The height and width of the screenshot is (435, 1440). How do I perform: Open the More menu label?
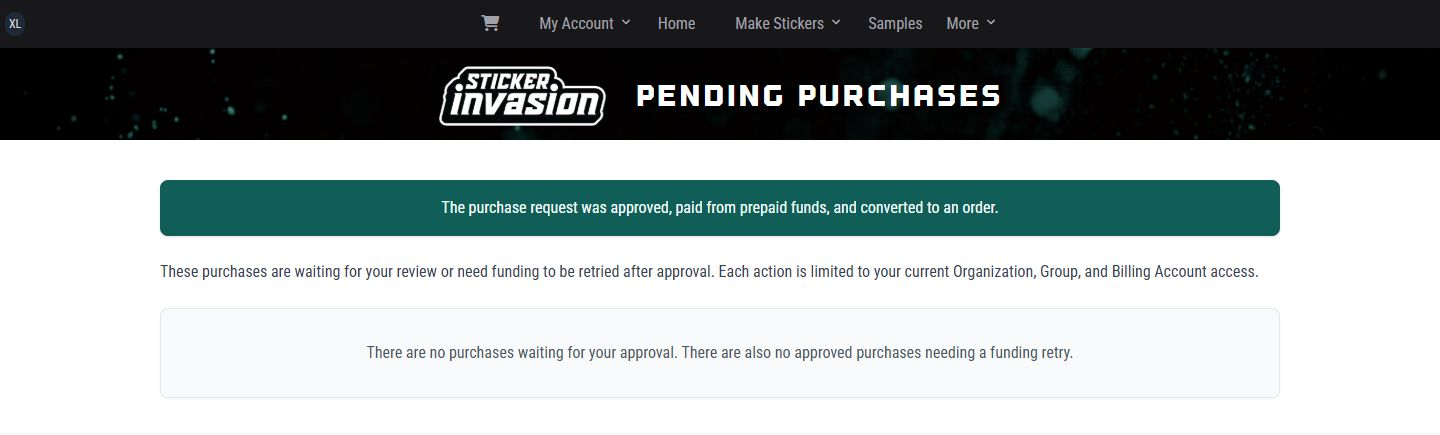[x=963, y=23]
